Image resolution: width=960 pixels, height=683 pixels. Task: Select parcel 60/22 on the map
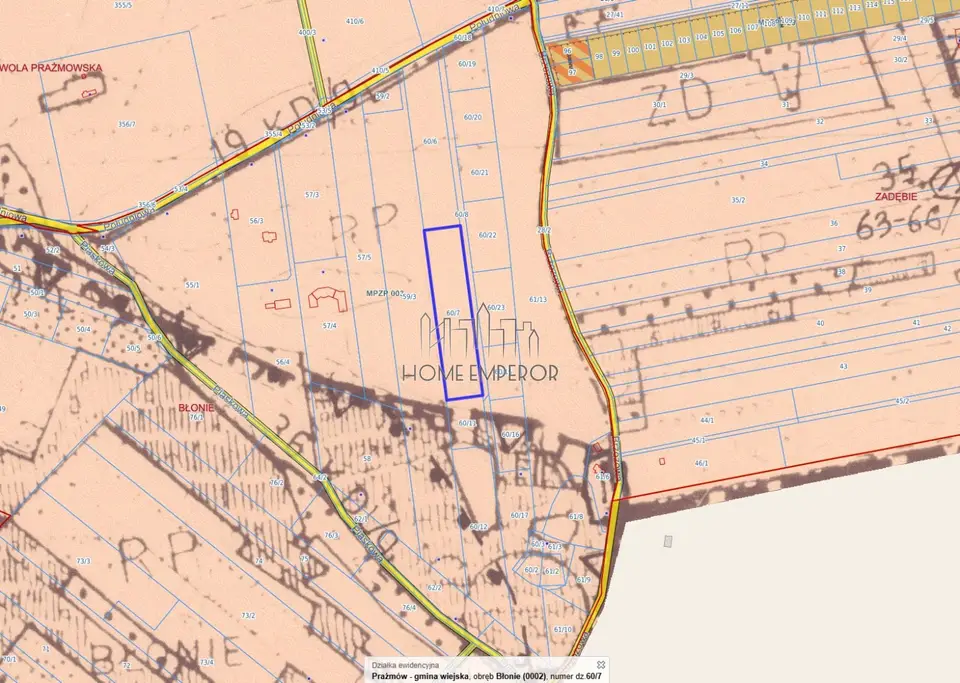coord(487,236)
